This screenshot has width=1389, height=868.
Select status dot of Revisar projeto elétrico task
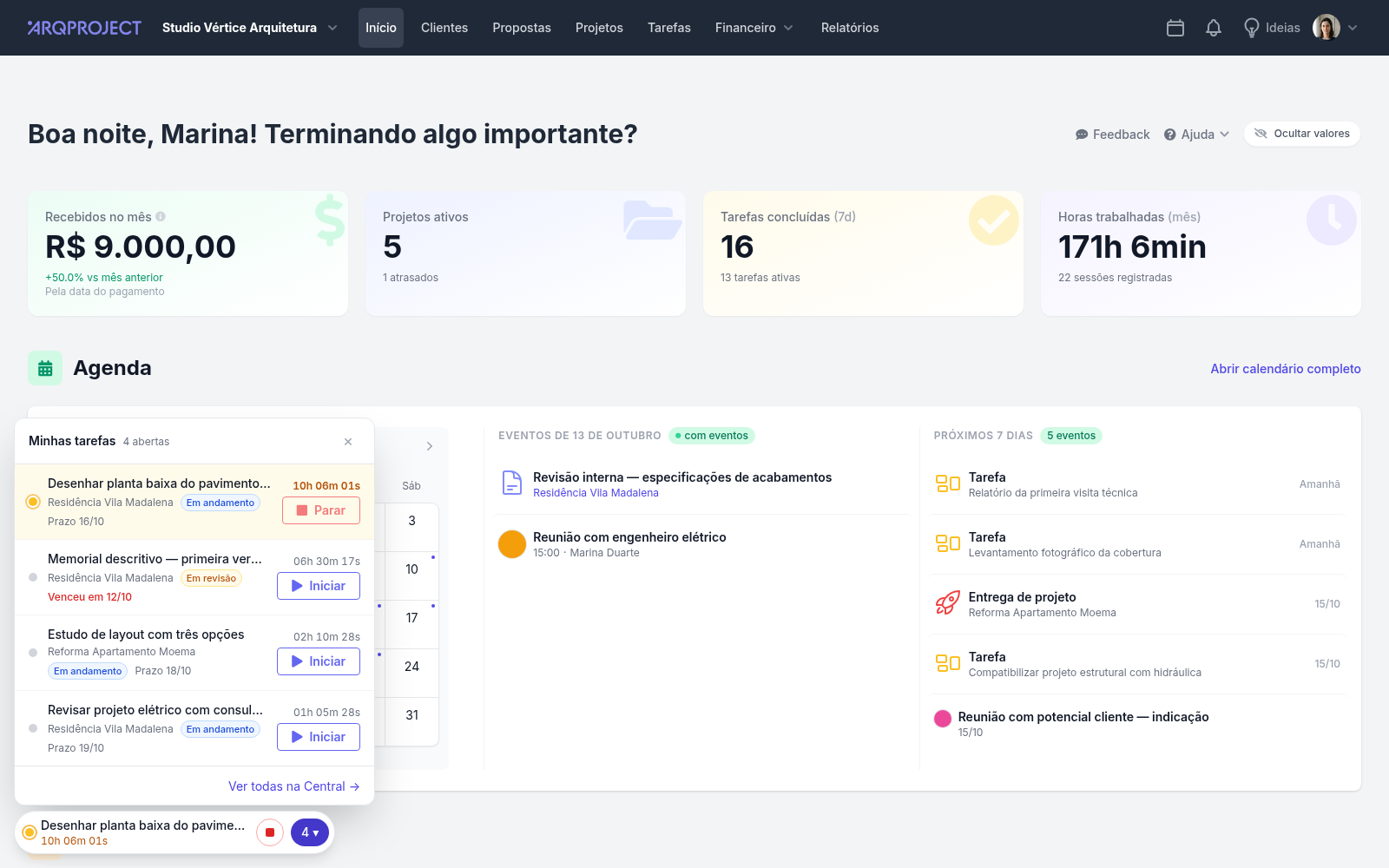33,728
